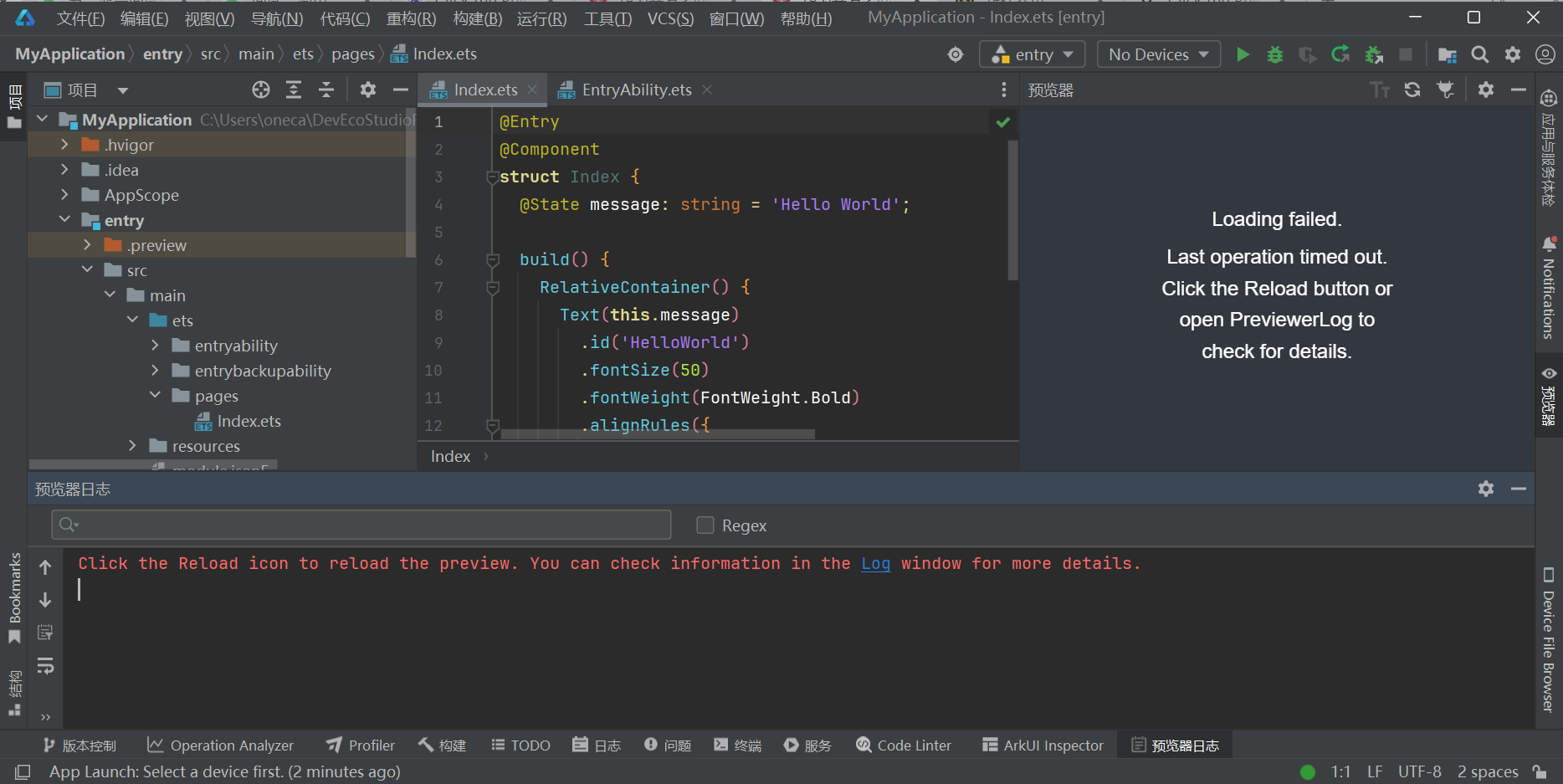The image size is (1563, 784).
Task: Expand the entryability folder
Action: click(155, 346)
